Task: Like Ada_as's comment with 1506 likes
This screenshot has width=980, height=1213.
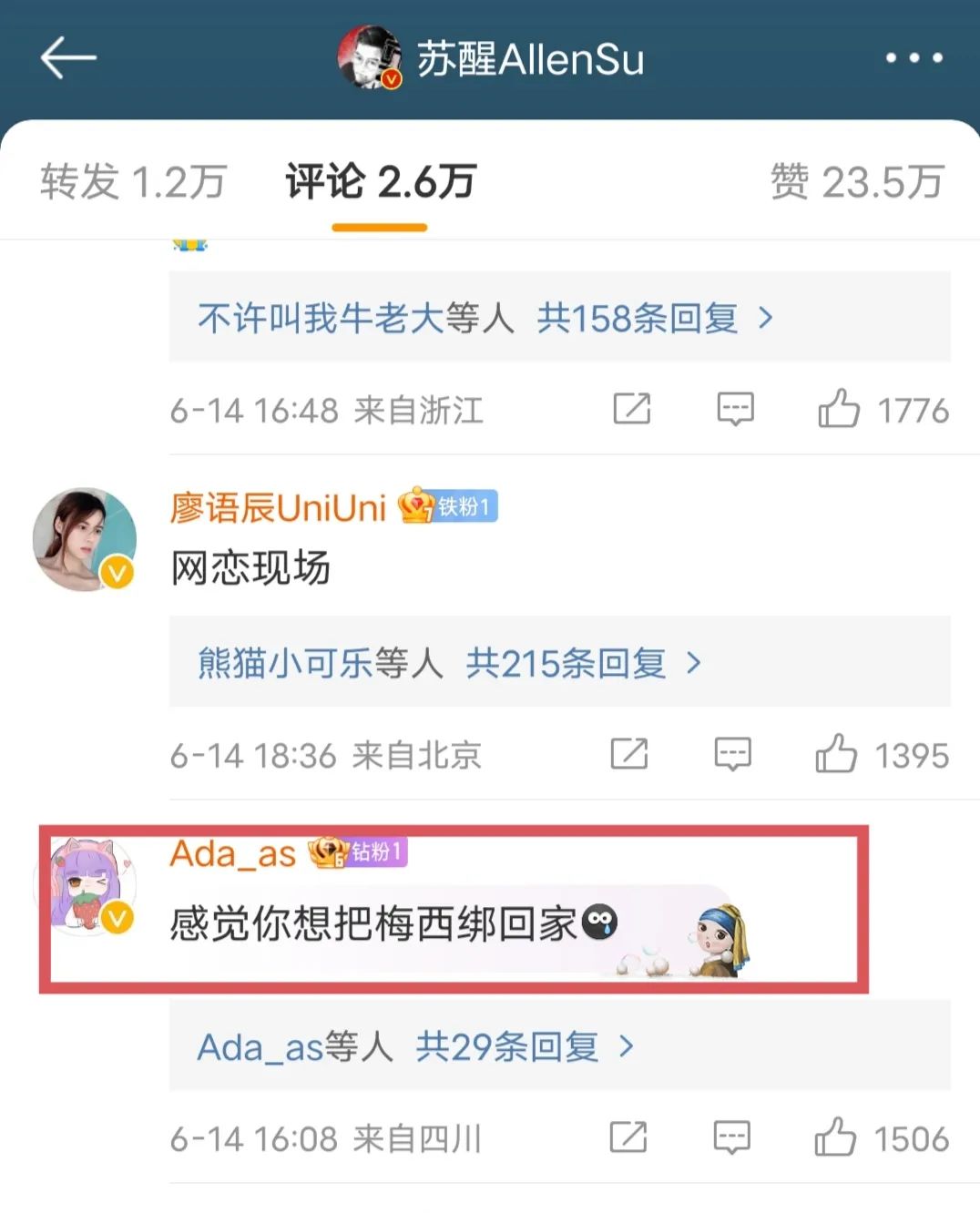Action: coord(834,1137)
